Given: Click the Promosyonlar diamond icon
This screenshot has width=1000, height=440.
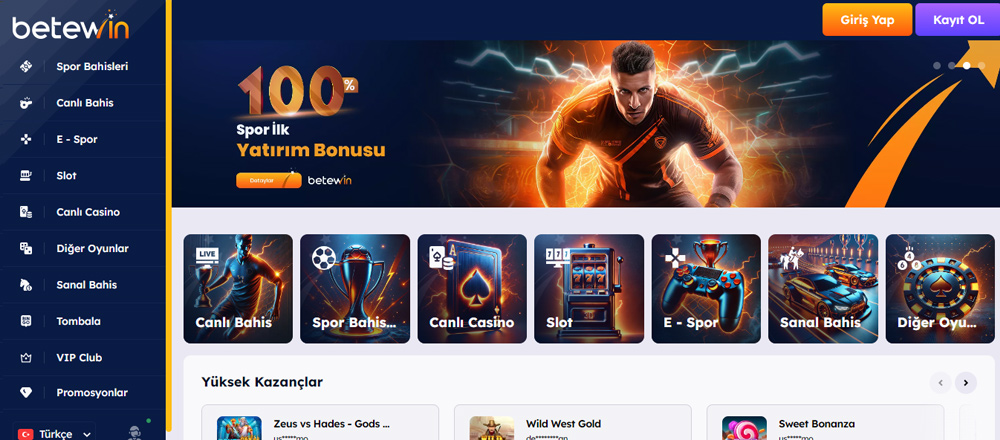Looking at the screenshot, I should tap(26, 393).
